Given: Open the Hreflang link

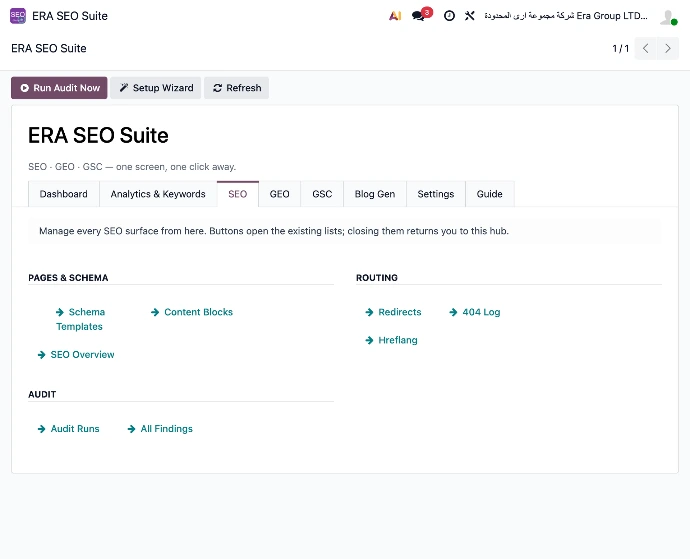Looking at the screenshot, I should [x=392, y=340].
